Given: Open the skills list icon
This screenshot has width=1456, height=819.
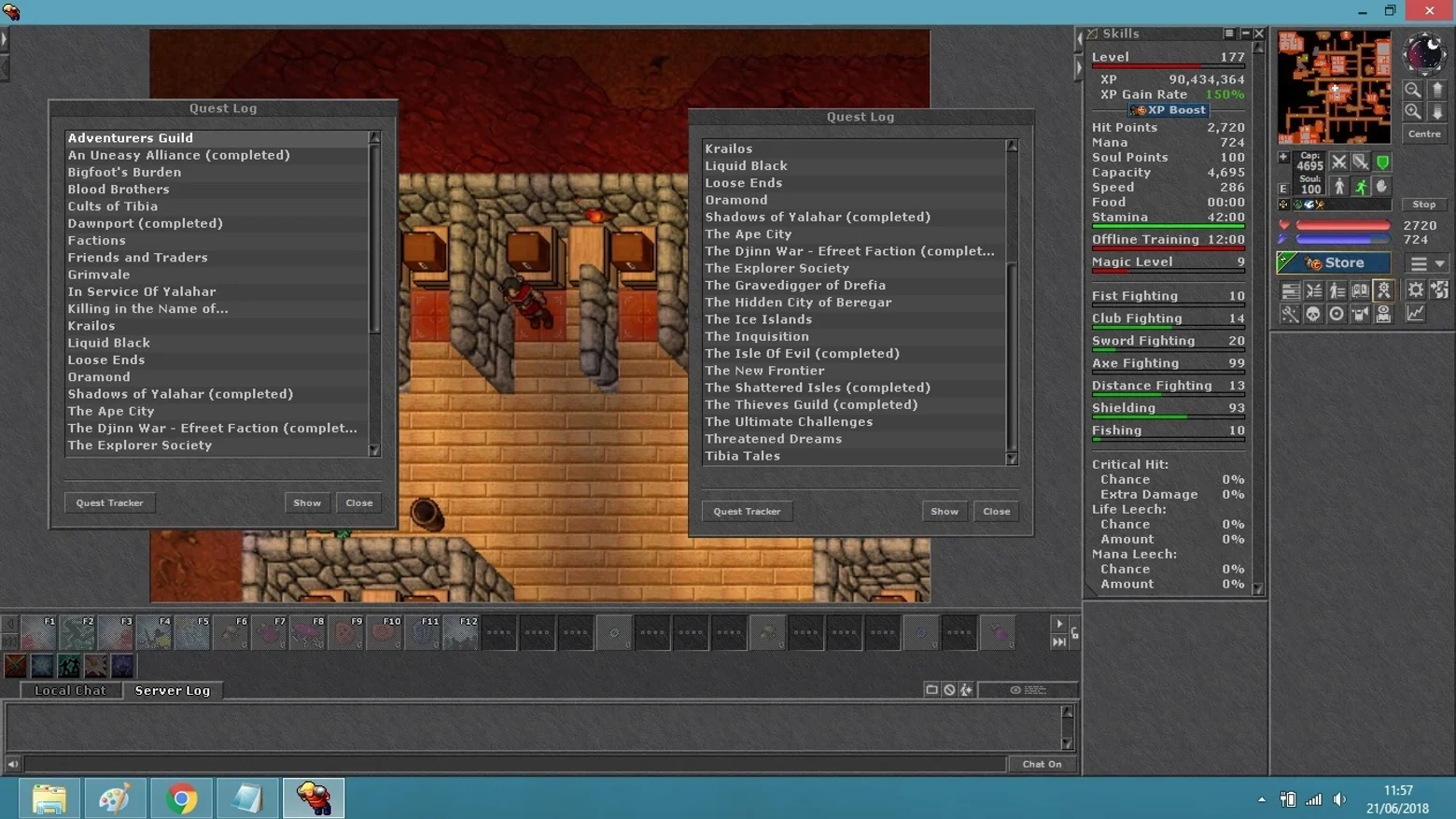Looking at the screenshot, I should point(1290,291).
